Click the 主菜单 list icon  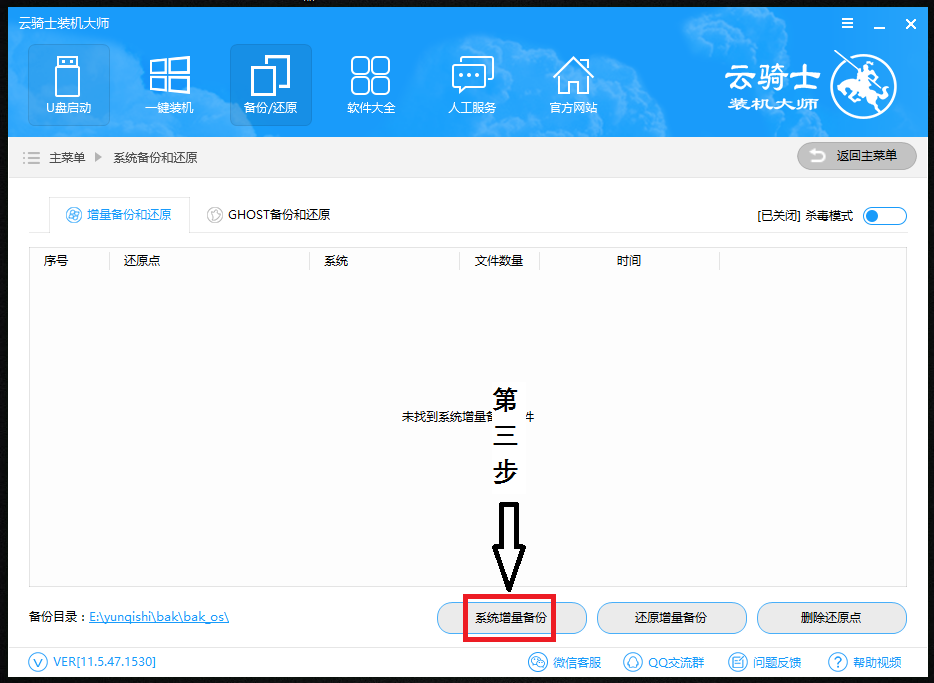[x=31, y=158]
